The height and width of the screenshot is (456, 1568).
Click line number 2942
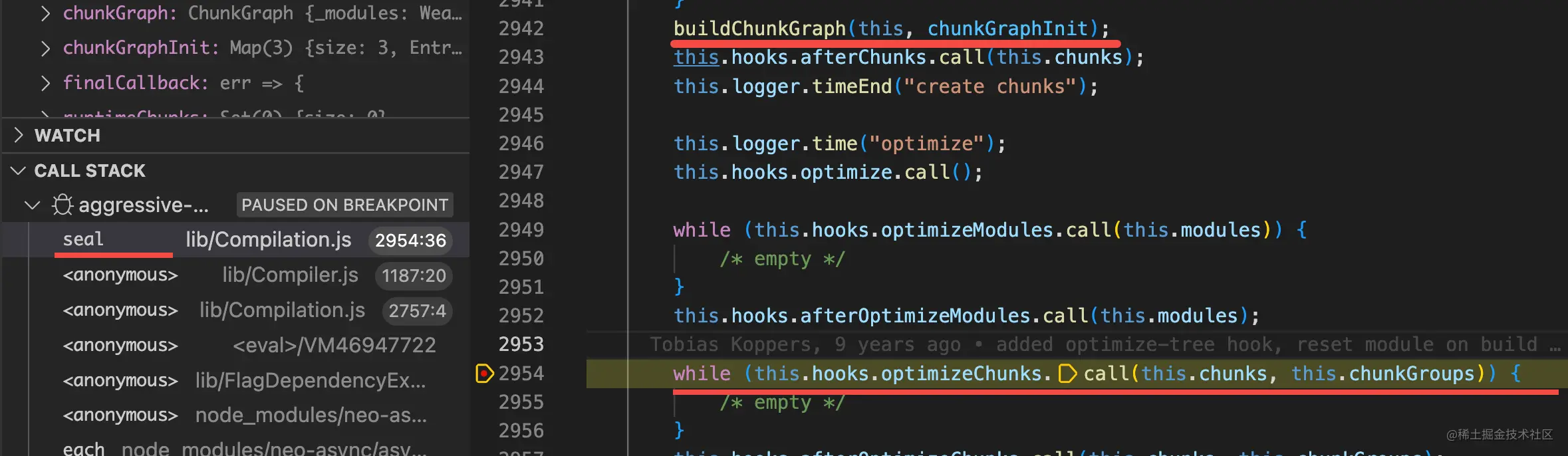point(521,29)
